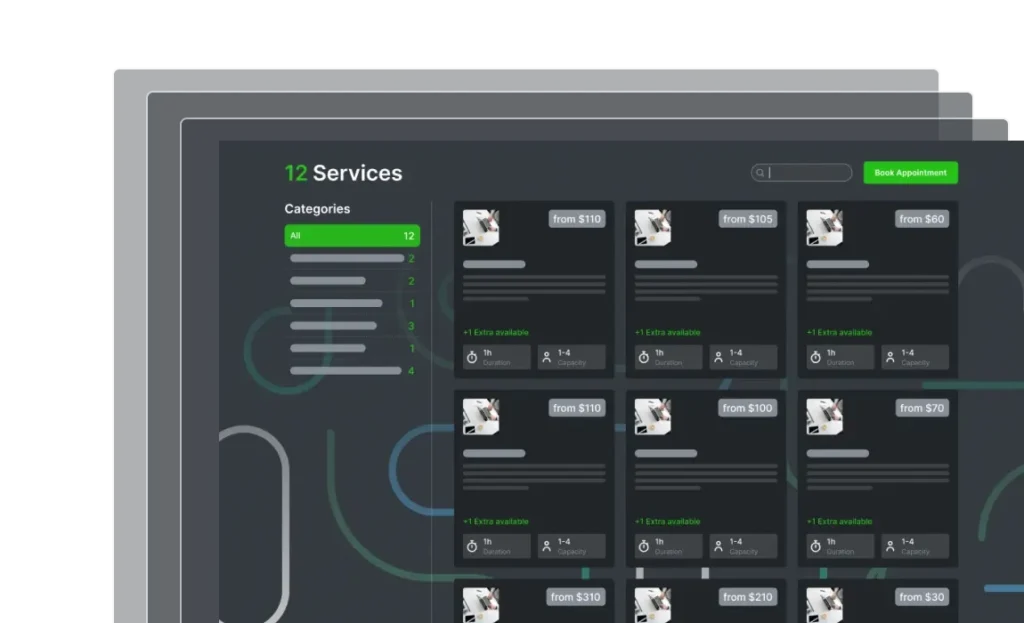The image size is (1024, 623).
Task: Click the capacity person icon on the $70 card
Action: tap(890, 546)
